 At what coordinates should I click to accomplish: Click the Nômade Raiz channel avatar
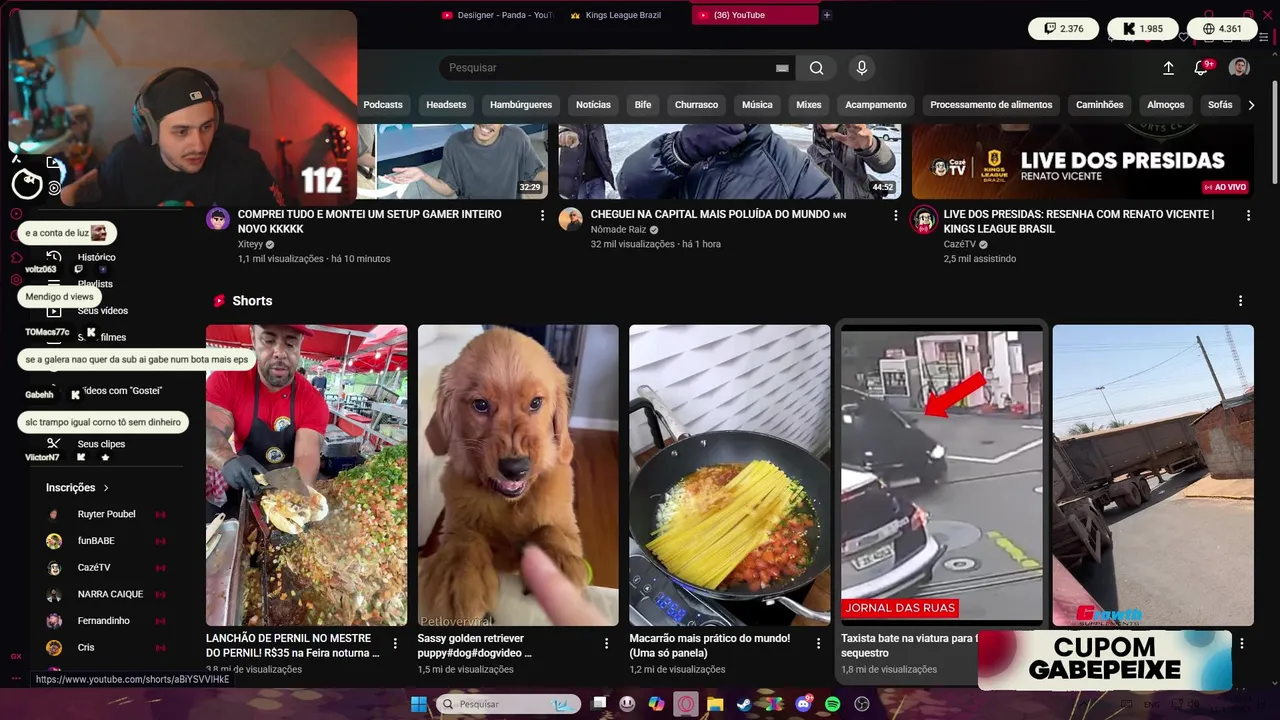(x=570, y=219)
